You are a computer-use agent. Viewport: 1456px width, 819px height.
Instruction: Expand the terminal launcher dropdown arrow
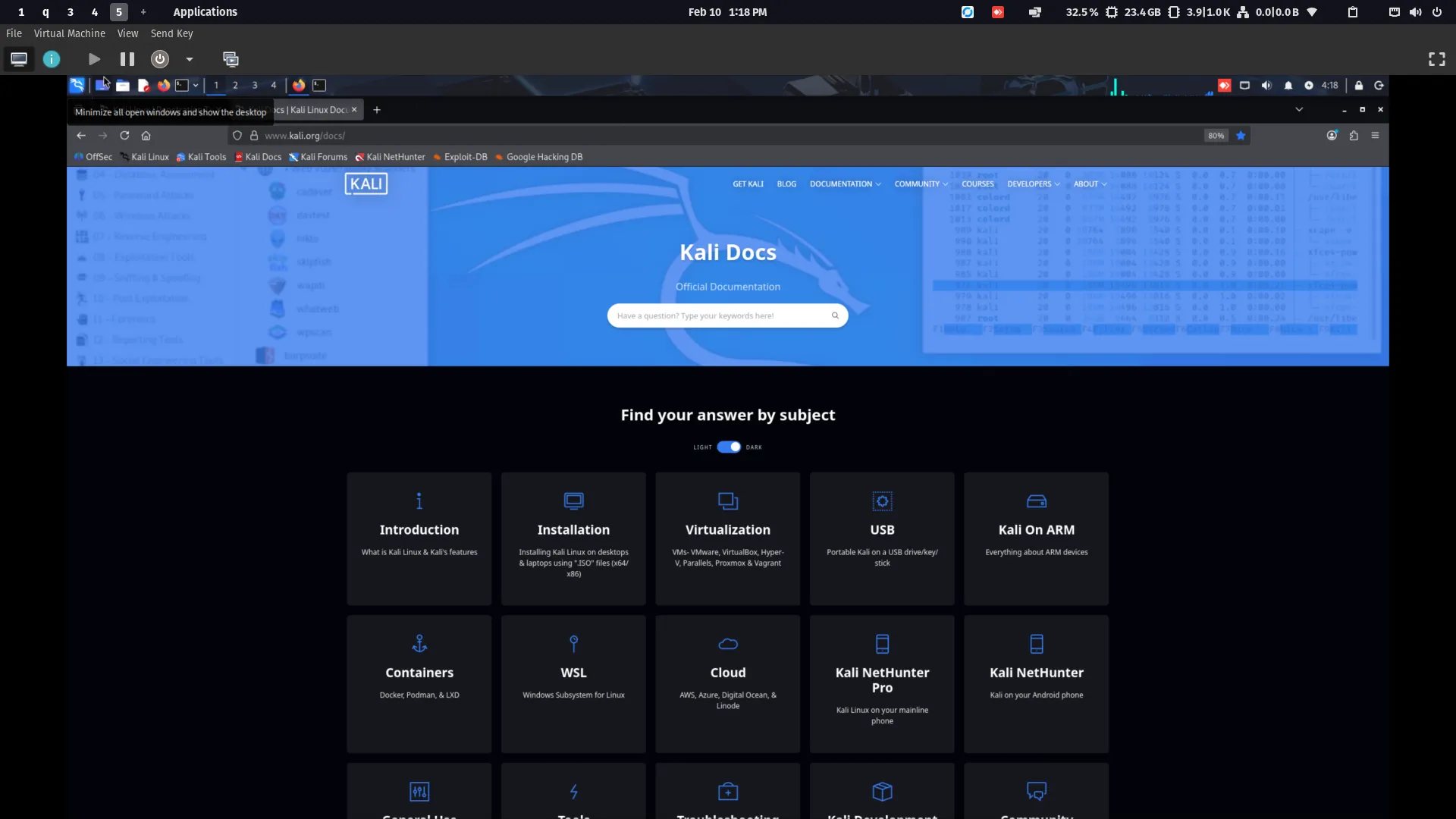click(196, 85)
